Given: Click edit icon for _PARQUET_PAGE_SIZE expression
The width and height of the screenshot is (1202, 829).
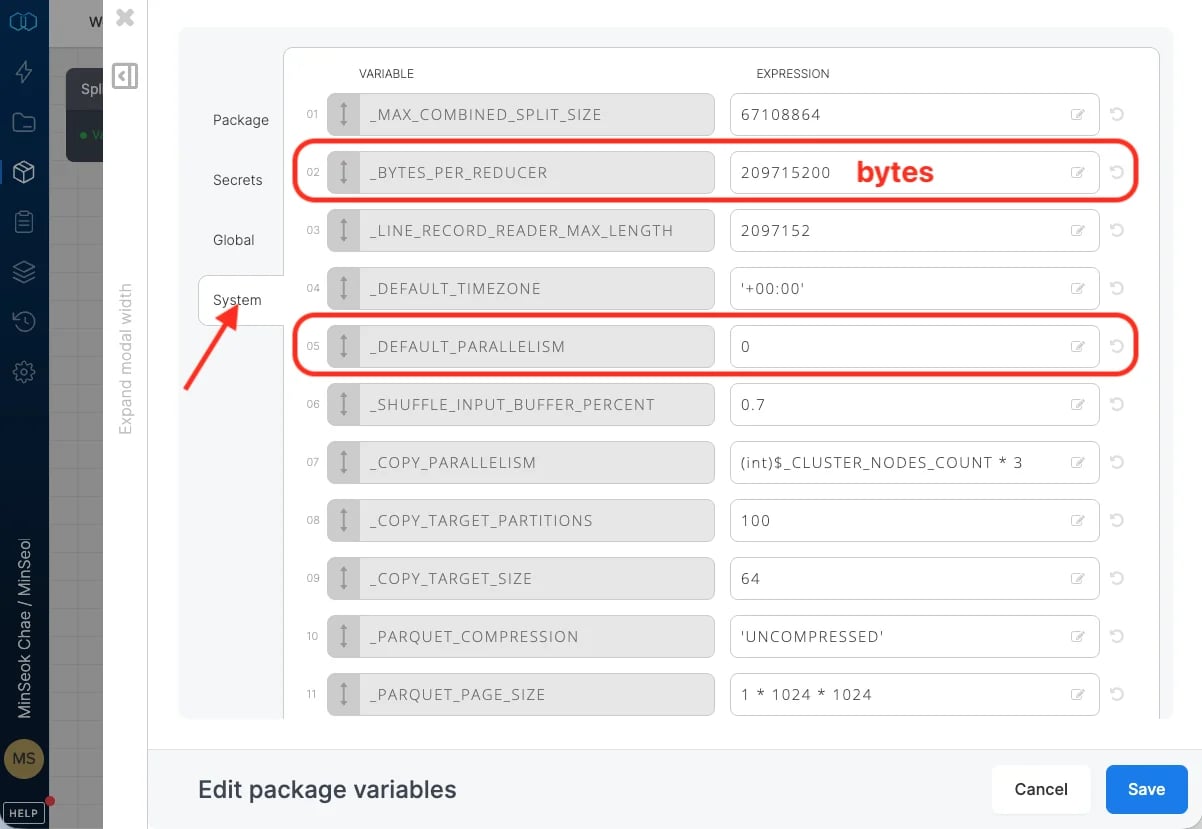Looking at the screenshot, I should [x=1078, y=695].
